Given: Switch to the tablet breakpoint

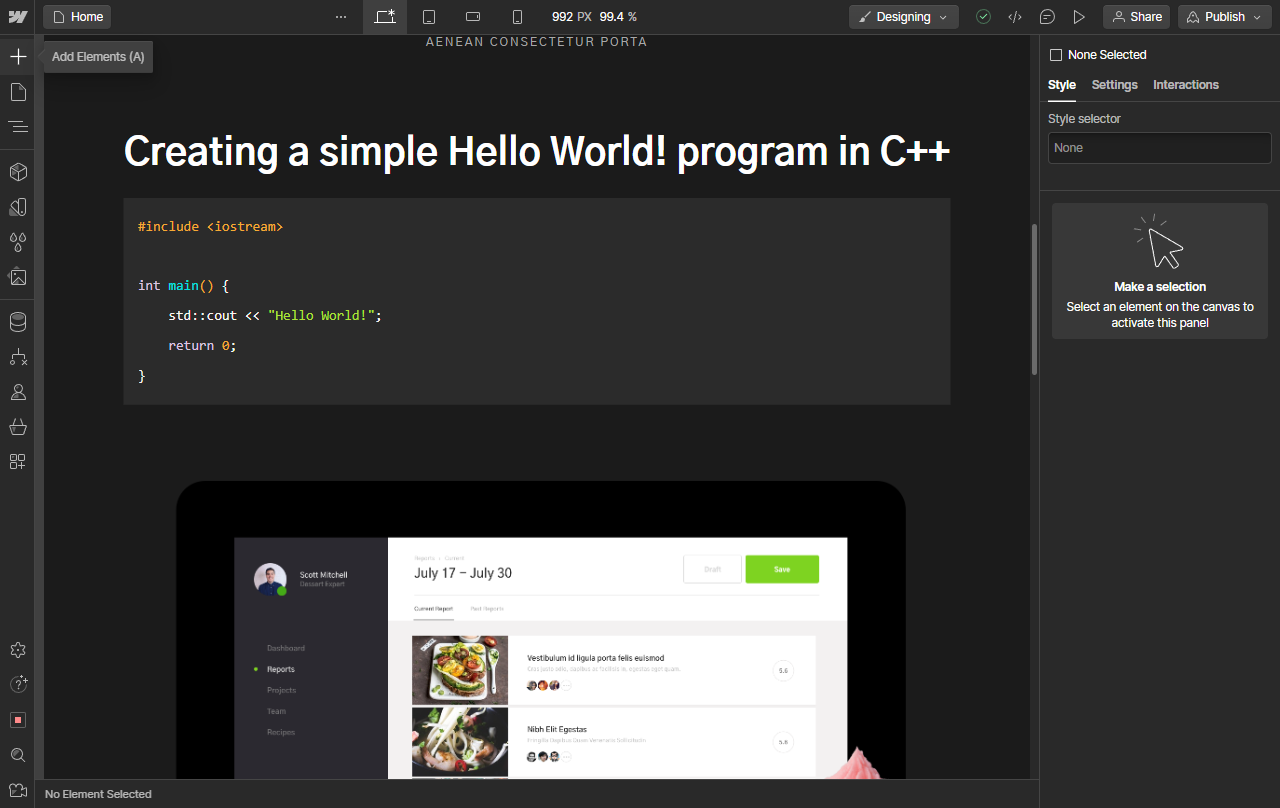Looking at the screenshot, I should pos(429,17).
